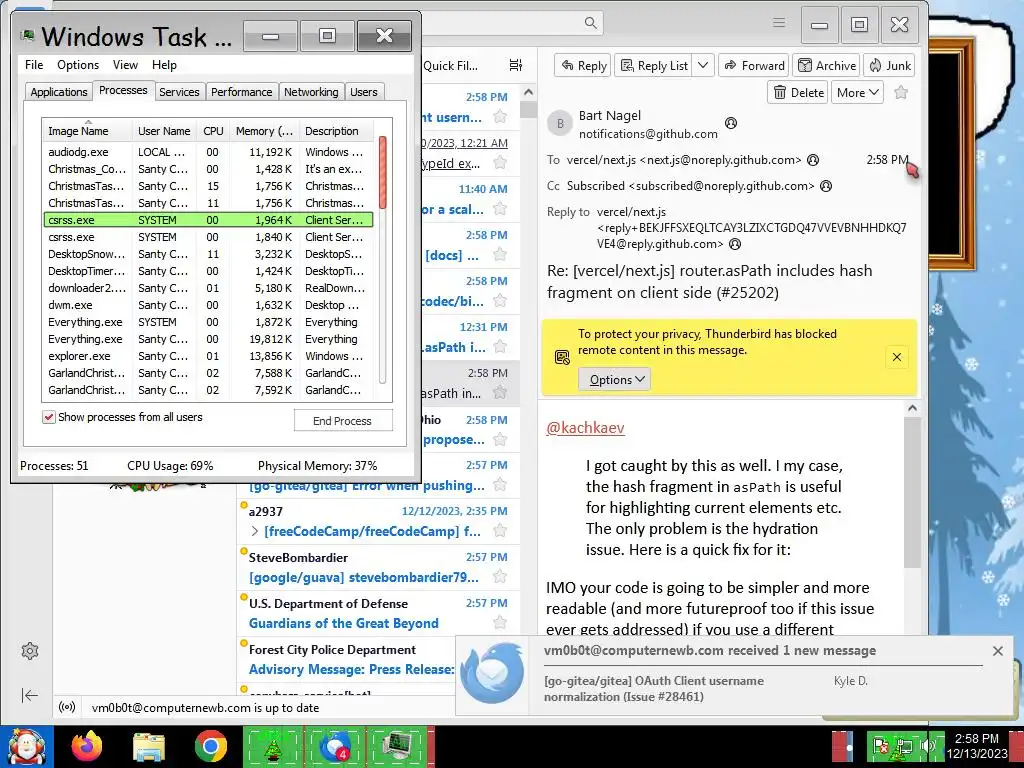
Task: Open the Christmas tree taskbar app
Action: coord(272,746)
